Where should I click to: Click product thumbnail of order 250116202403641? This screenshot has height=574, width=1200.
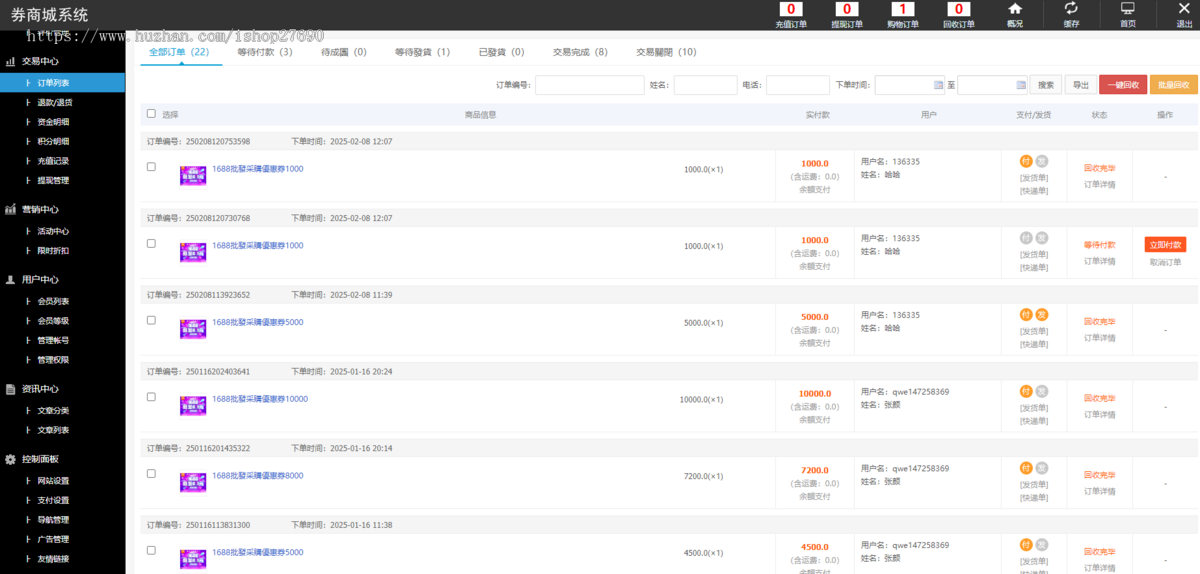click(x=193, y=405)
